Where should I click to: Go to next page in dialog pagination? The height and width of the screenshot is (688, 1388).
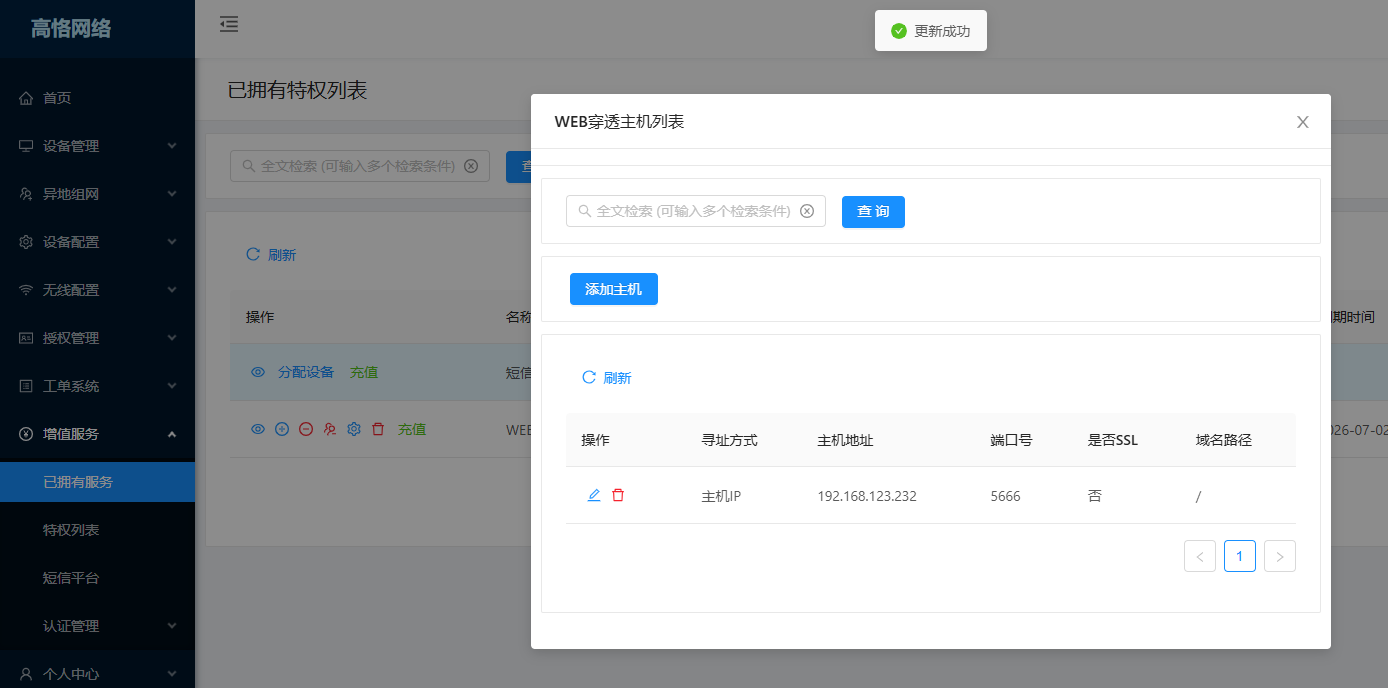coord(1280,556)
